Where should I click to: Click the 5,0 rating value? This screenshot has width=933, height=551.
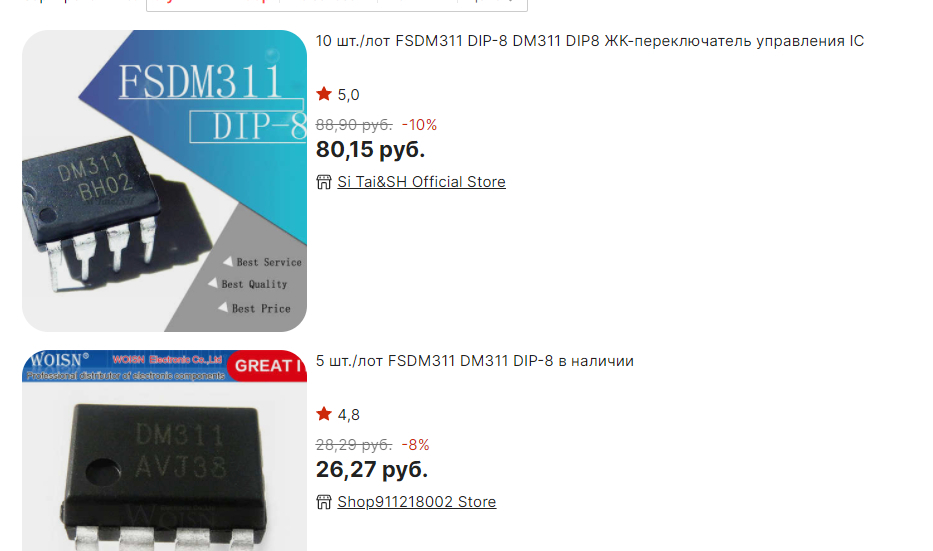point(349,95)
